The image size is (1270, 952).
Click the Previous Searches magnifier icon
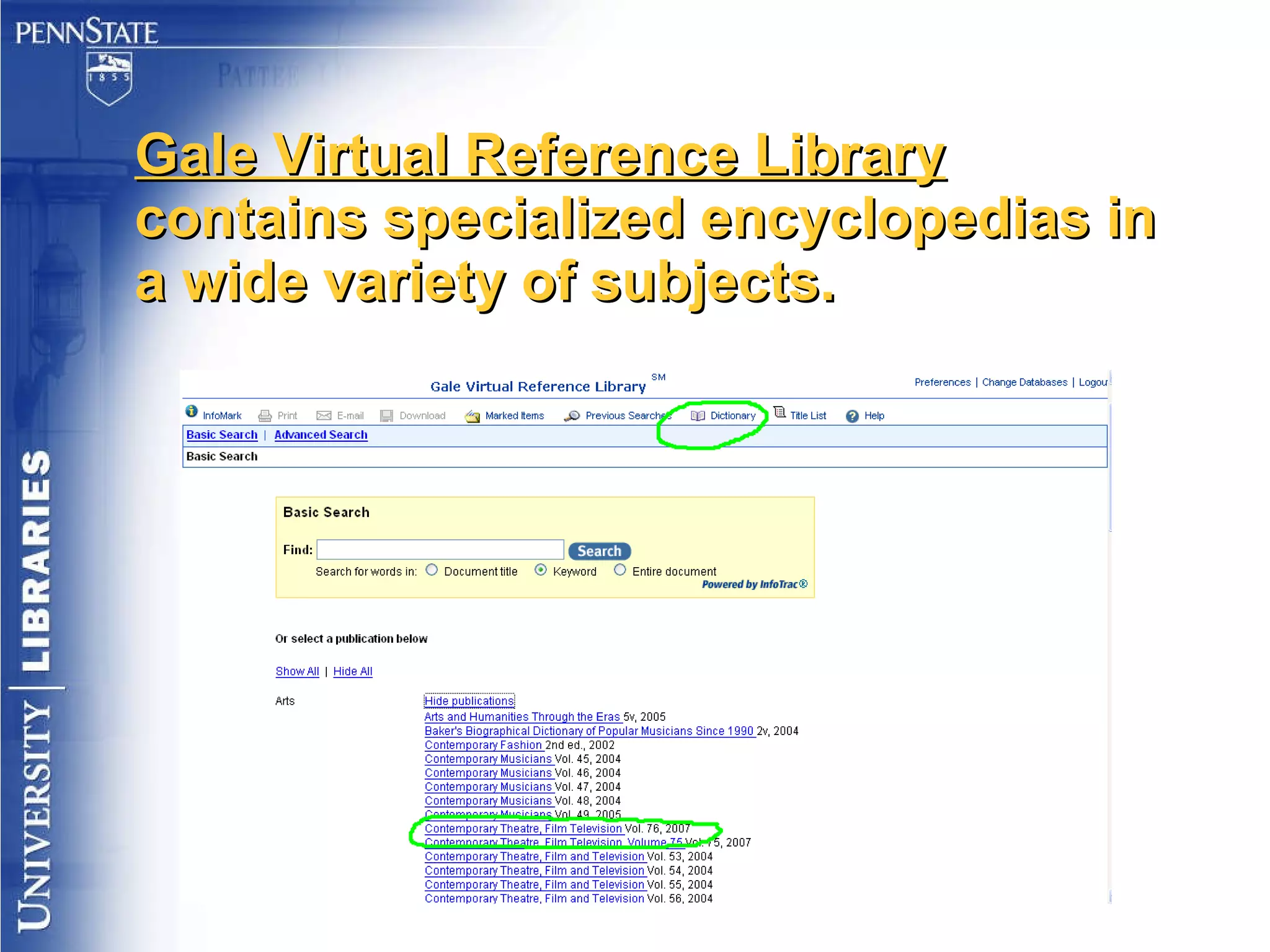click(x=572, y=416)
